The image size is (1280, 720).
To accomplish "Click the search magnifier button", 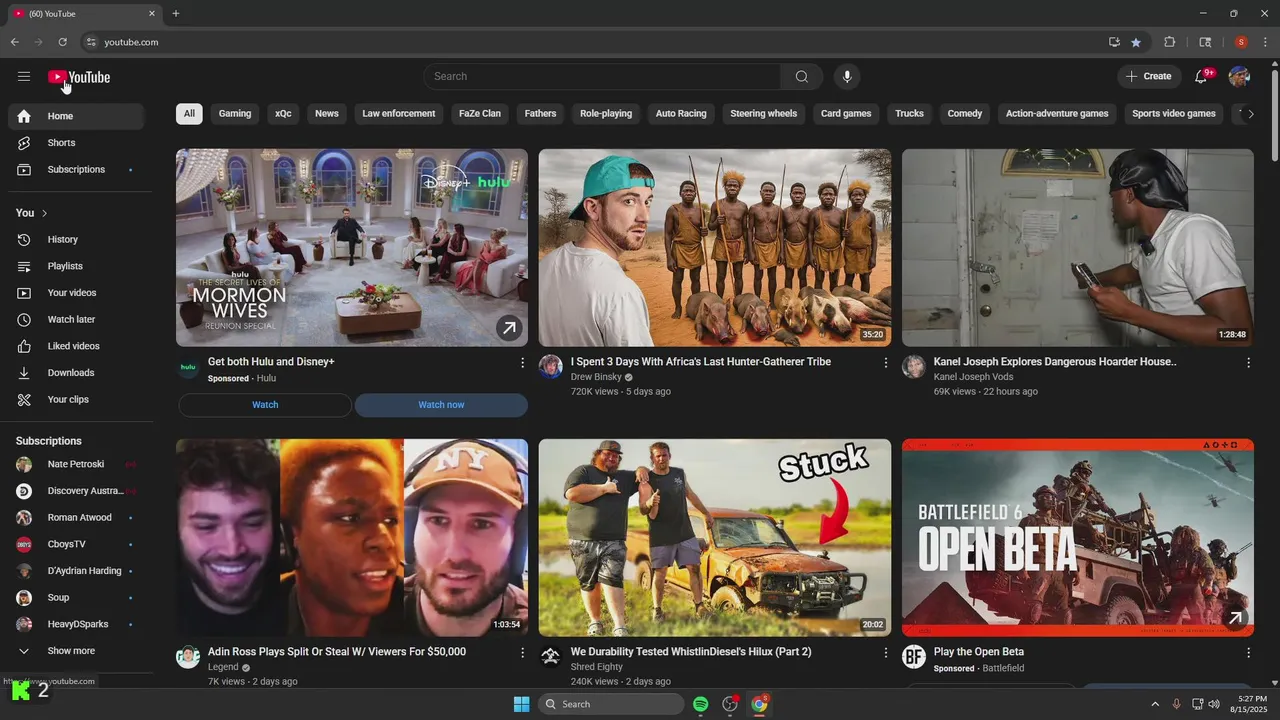I will (x=802, y=76).
